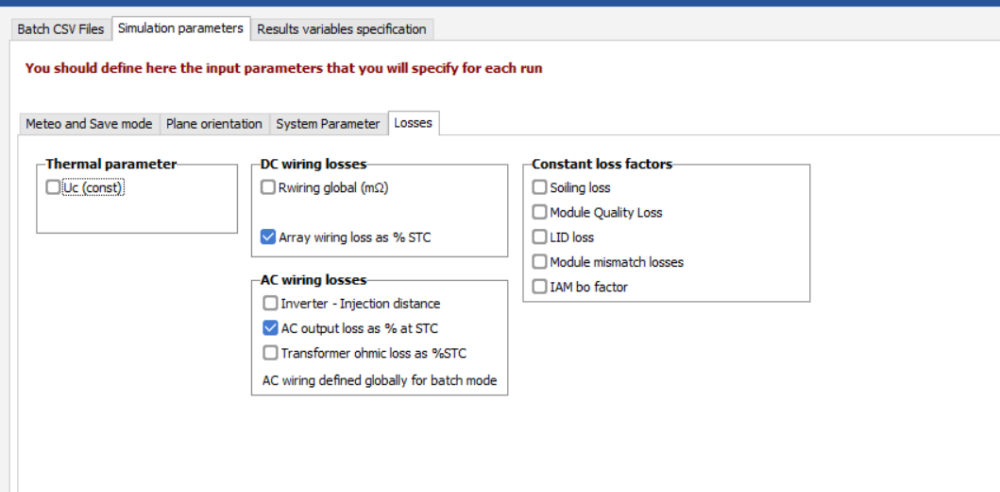Check the Module Quality Loss box

pos(540,212)
